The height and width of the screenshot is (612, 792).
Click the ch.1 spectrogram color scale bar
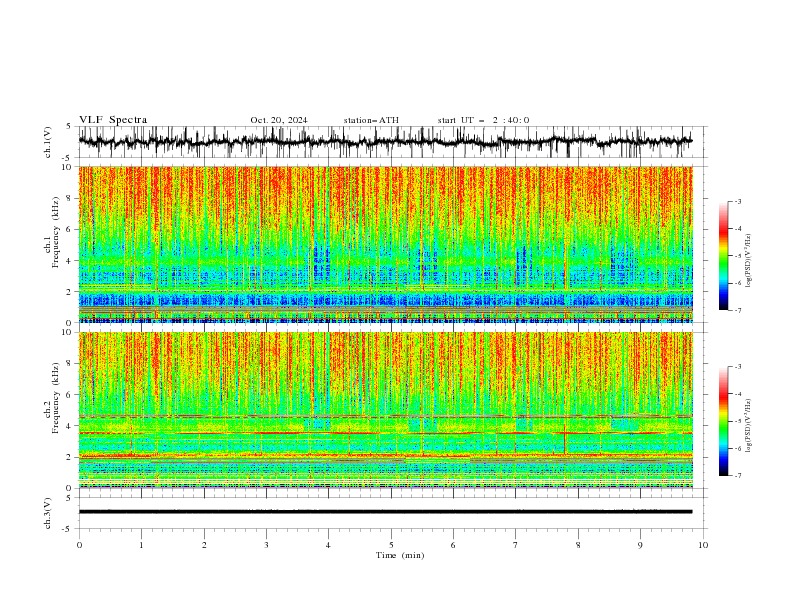pos(723,256)
